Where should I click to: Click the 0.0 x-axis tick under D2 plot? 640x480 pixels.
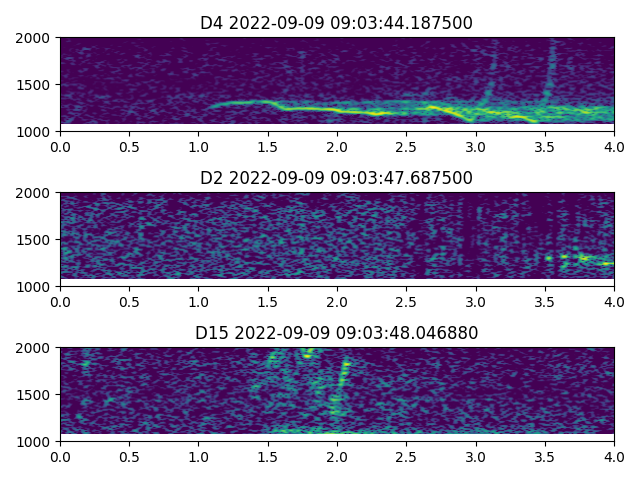click(x=60, y=302)
